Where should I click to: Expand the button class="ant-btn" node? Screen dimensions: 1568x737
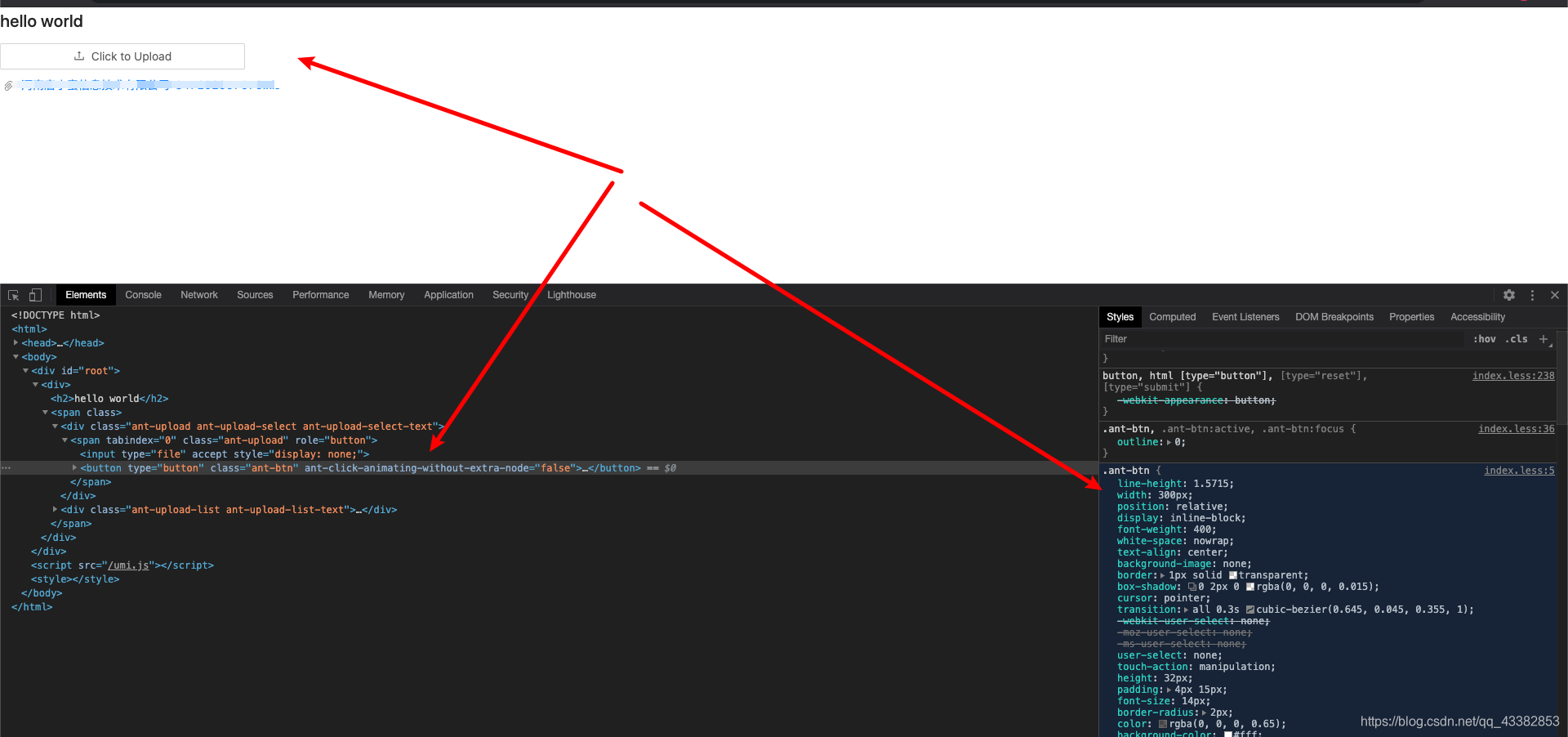click(74, 468)
